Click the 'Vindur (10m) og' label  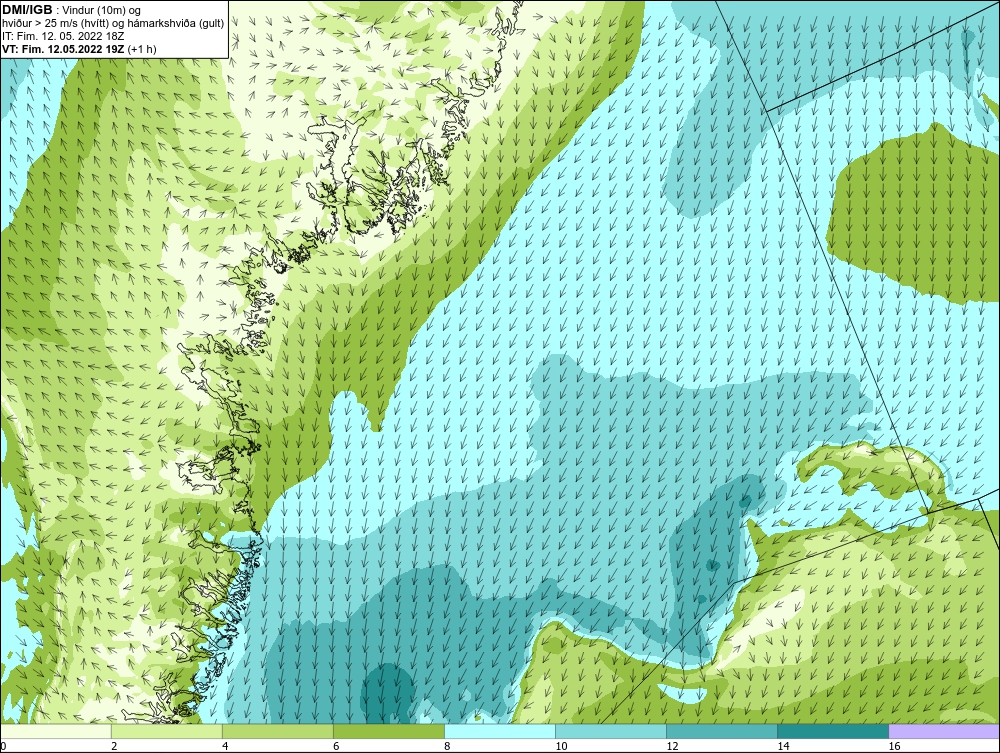(103, 11)
